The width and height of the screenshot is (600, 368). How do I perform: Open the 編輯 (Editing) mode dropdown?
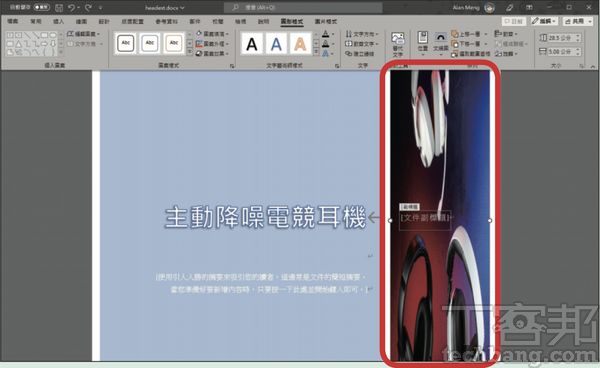tap(544, 21)
